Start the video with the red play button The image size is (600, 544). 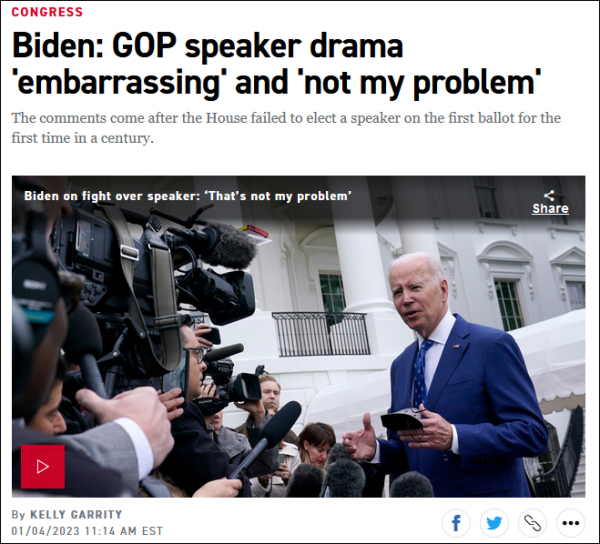click(x=43, y=467)
